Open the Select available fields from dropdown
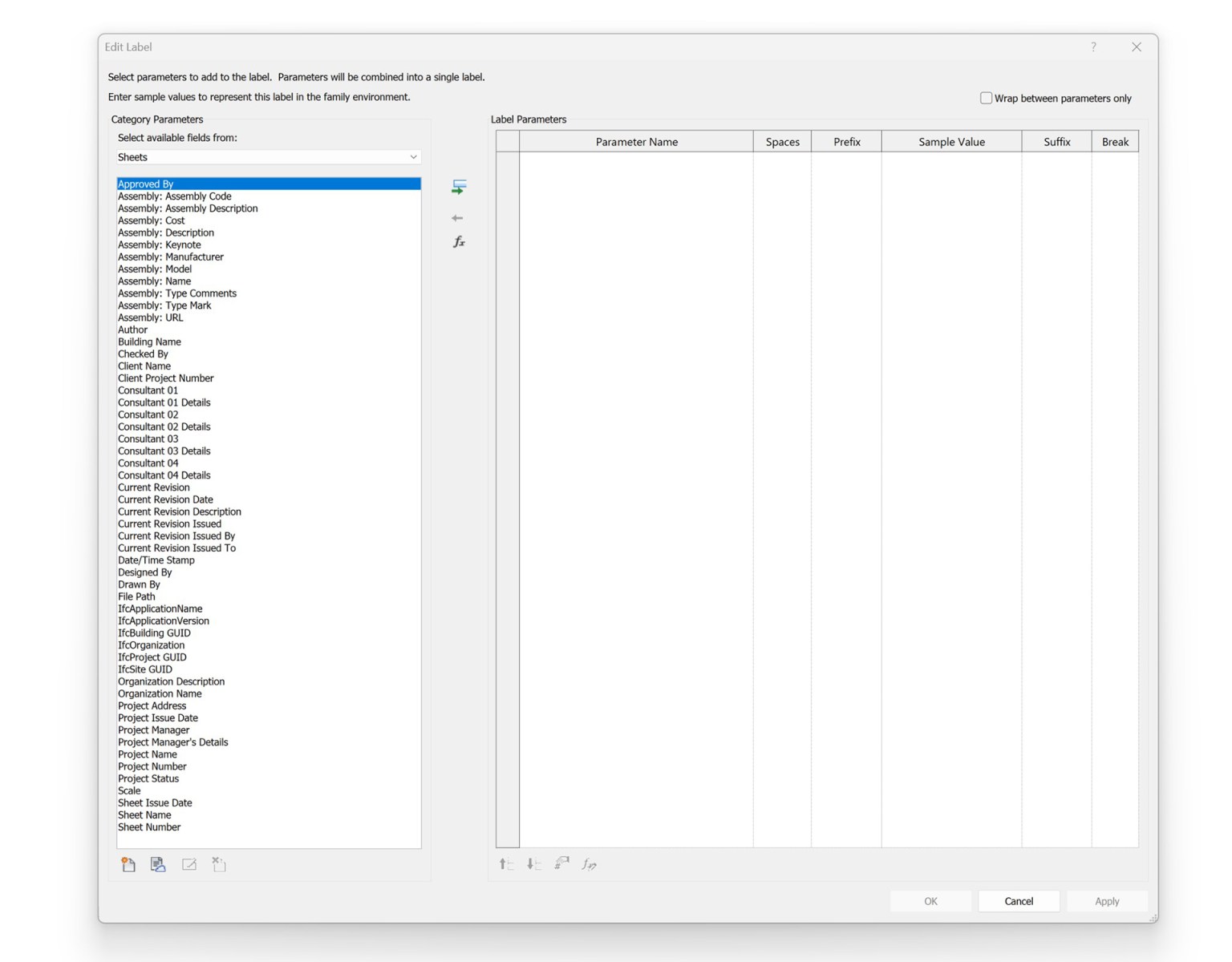The width and height of the screenshot is (1232, 962). pos(413,156)
